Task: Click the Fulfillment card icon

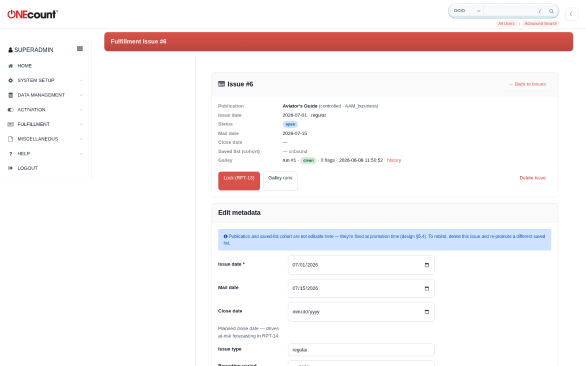Action: coord(10,124)
